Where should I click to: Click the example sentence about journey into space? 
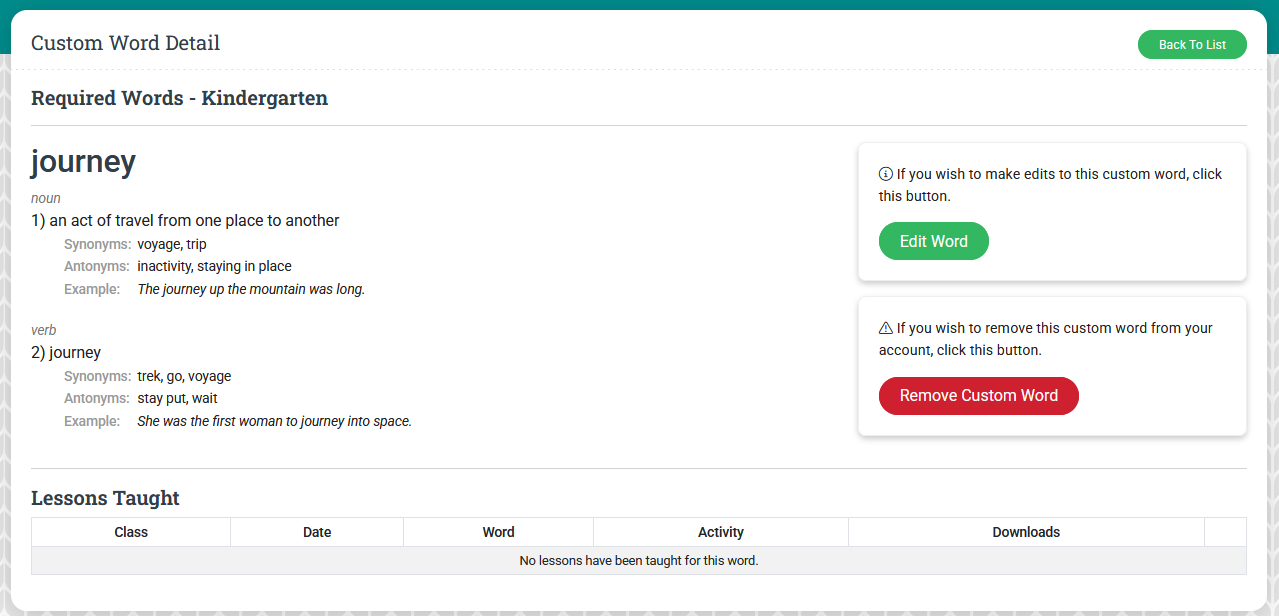(274, 421)
